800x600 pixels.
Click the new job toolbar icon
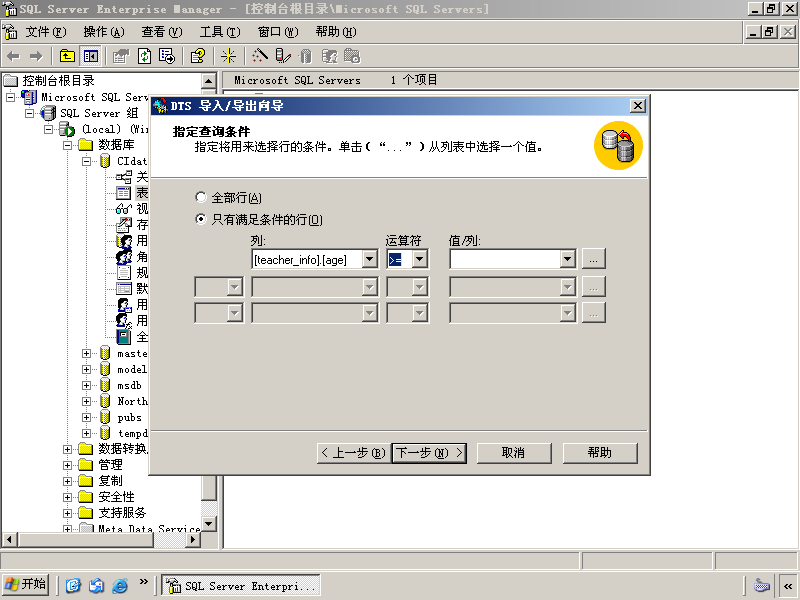pos(352,56)
